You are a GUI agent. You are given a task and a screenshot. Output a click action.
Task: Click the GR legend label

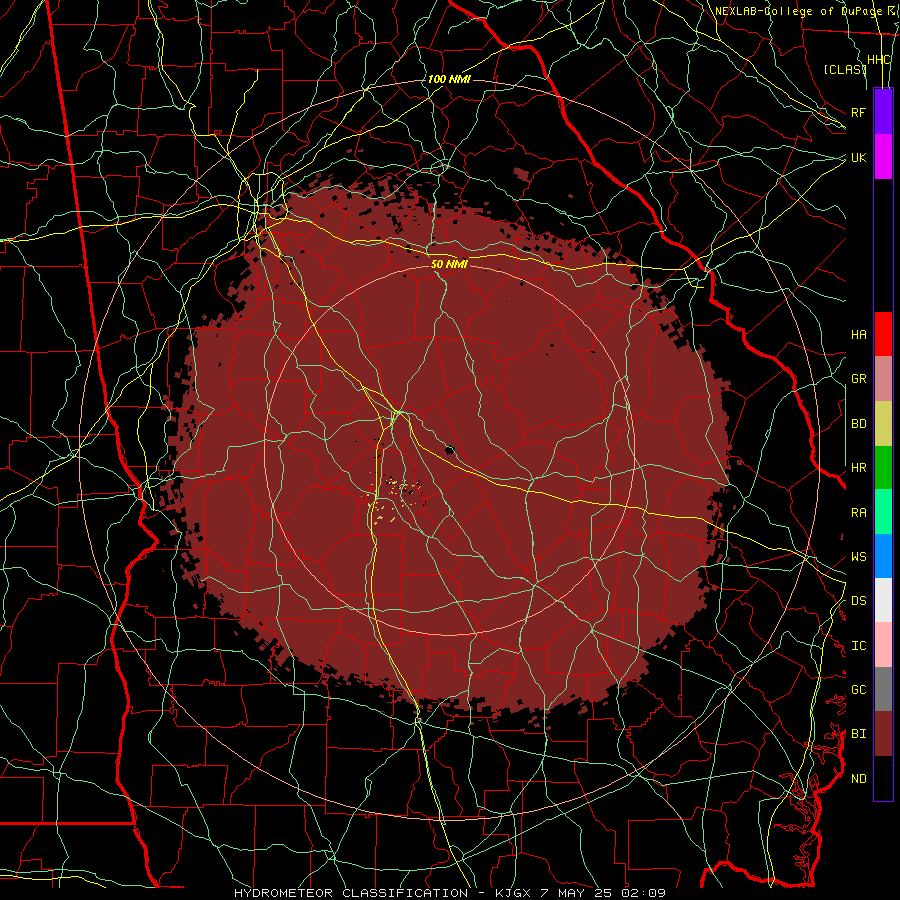859,379
